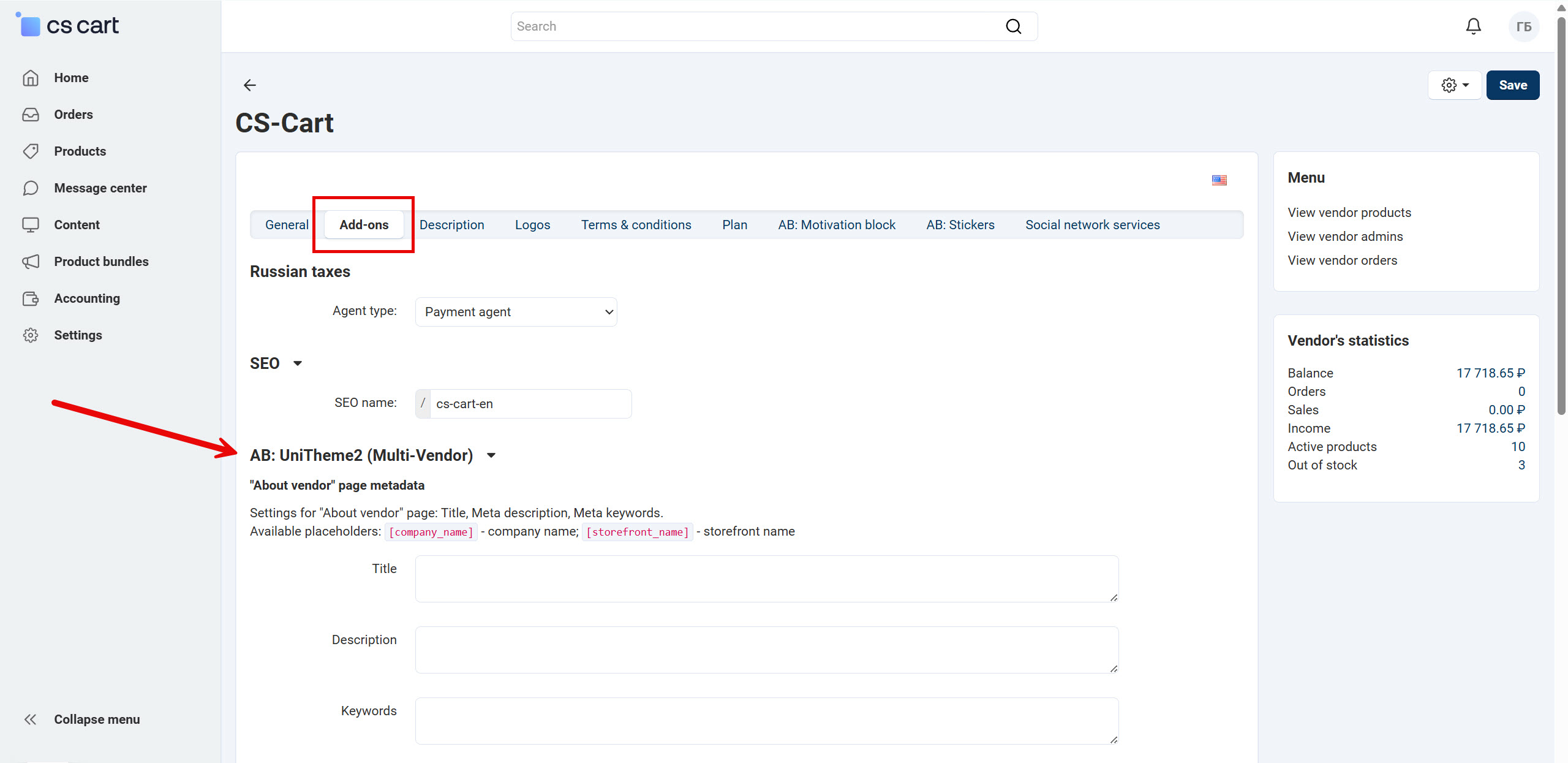Click the Product bundles megaphone icon
This screenshot has width=1568, height=763.
pos(31,262)
